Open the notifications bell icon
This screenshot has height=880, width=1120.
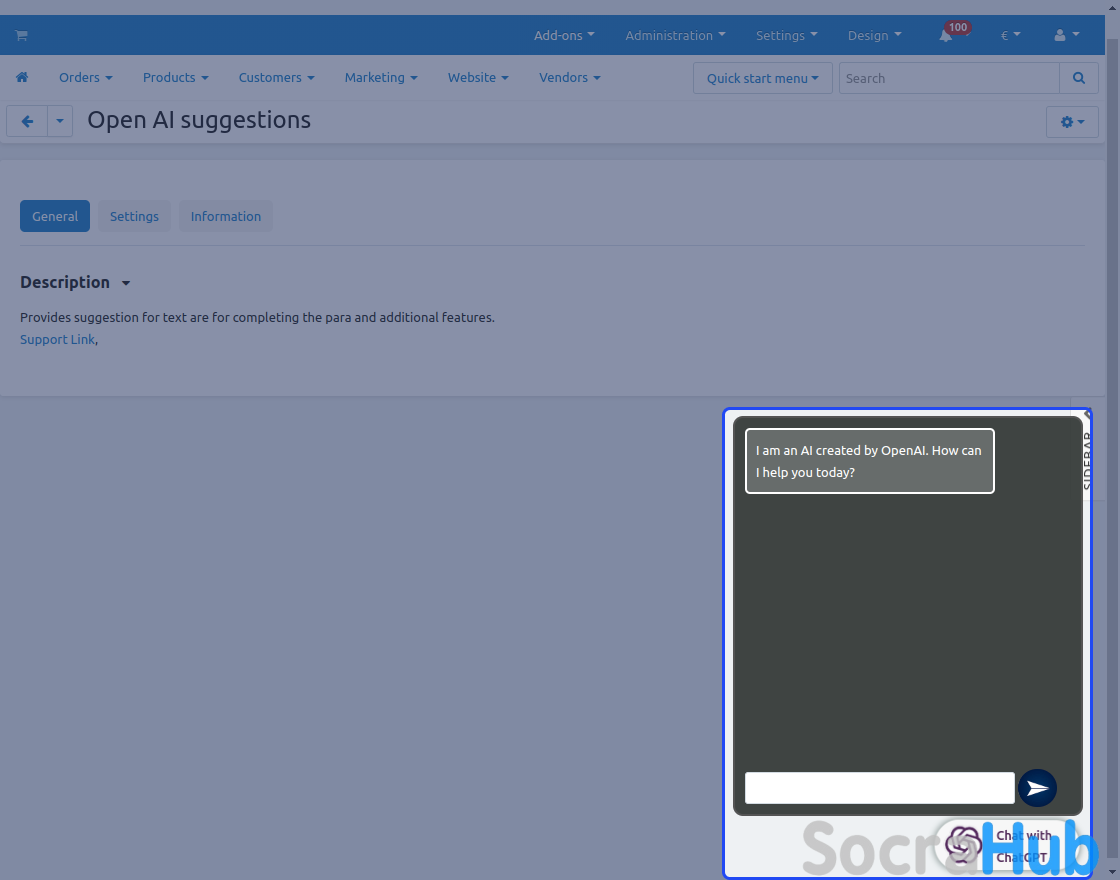(x=945, y=35)
